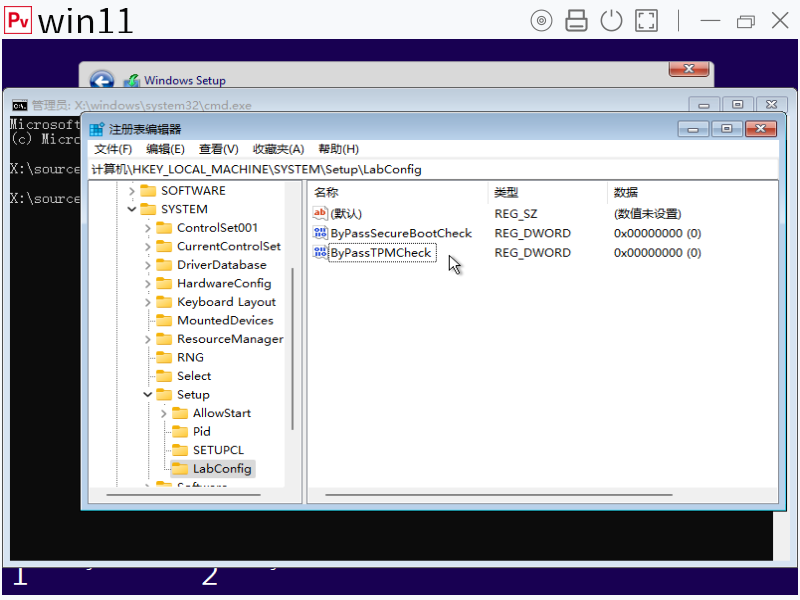Click ByPassTPMCheck data 0x00000000 (0)
This screenshot has width=800, height=600.
coord(657,253)
